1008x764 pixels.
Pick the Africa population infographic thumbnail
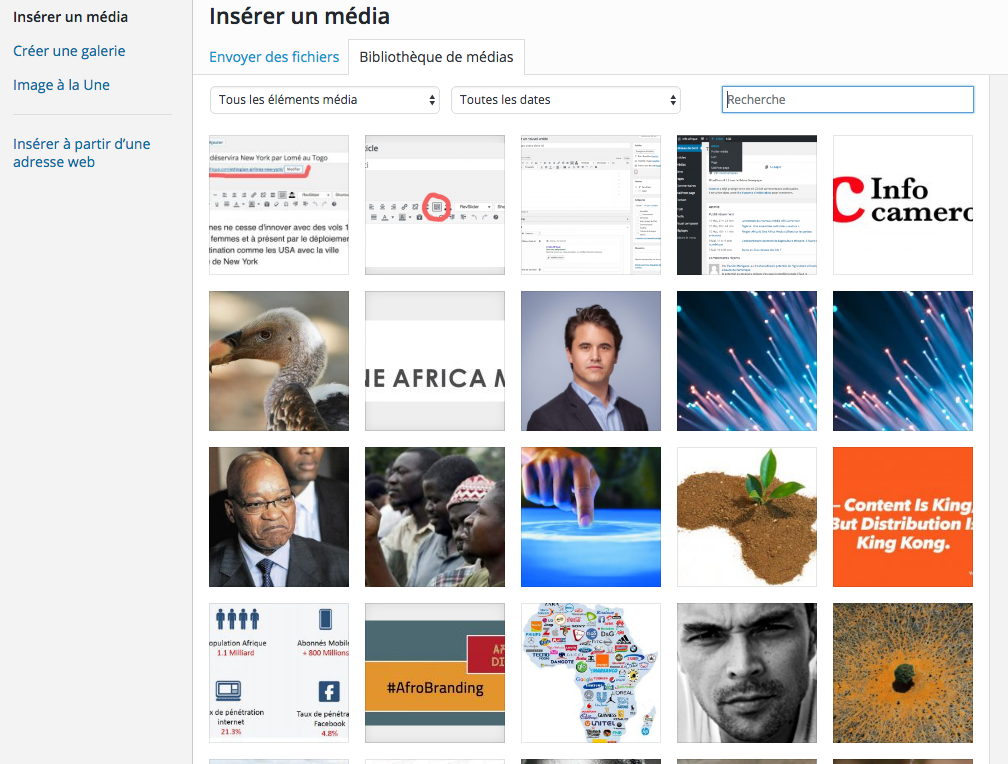point(279,673)
